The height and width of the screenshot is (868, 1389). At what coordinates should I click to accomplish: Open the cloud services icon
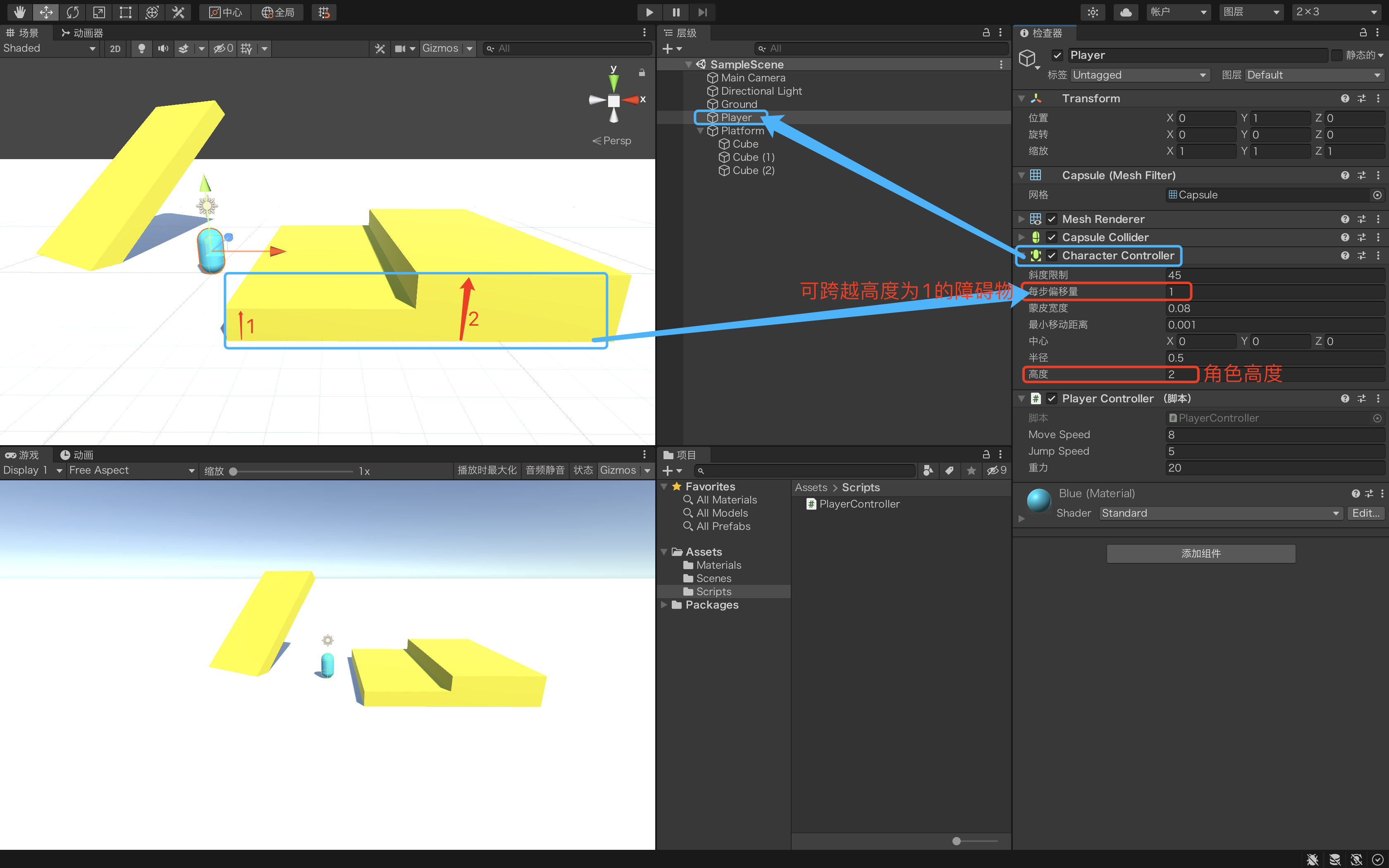[x=1126, y=12]
